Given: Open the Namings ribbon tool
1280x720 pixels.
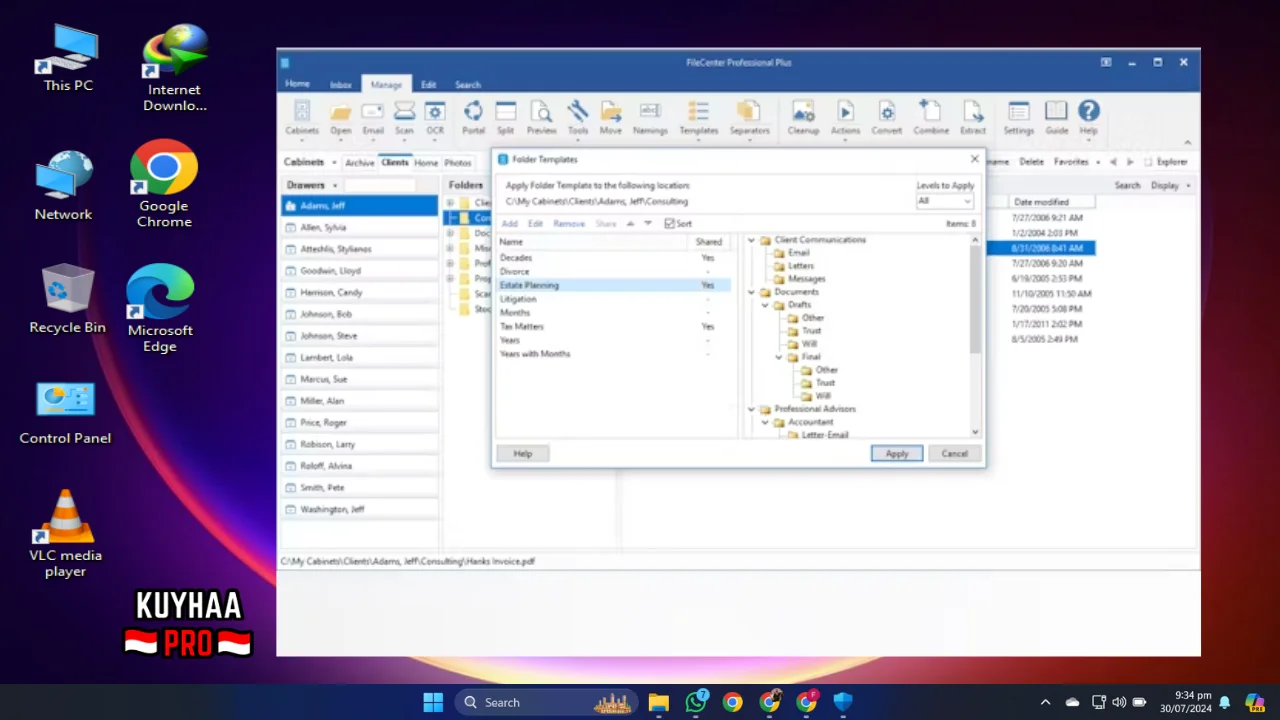Looking at the screenshot, I should [650, 117].
